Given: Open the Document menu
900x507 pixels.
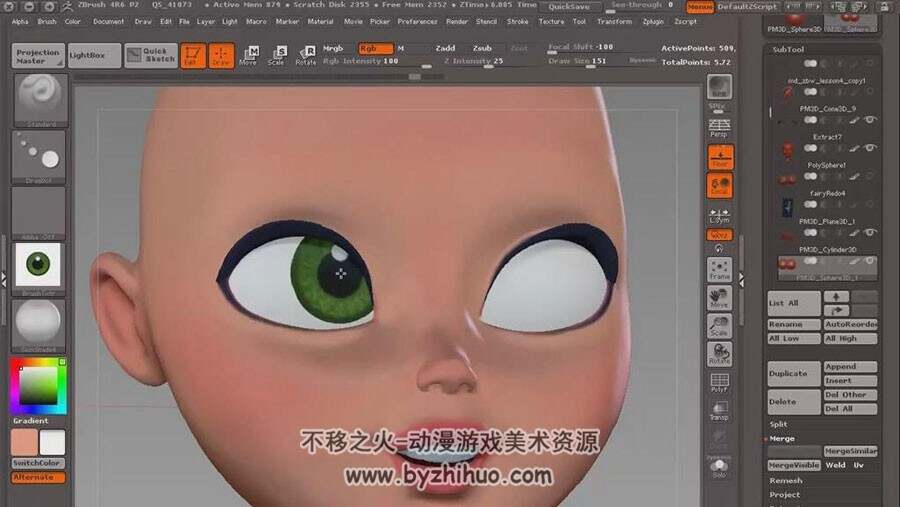Looking at the screenshot, I should coord(108,22).
